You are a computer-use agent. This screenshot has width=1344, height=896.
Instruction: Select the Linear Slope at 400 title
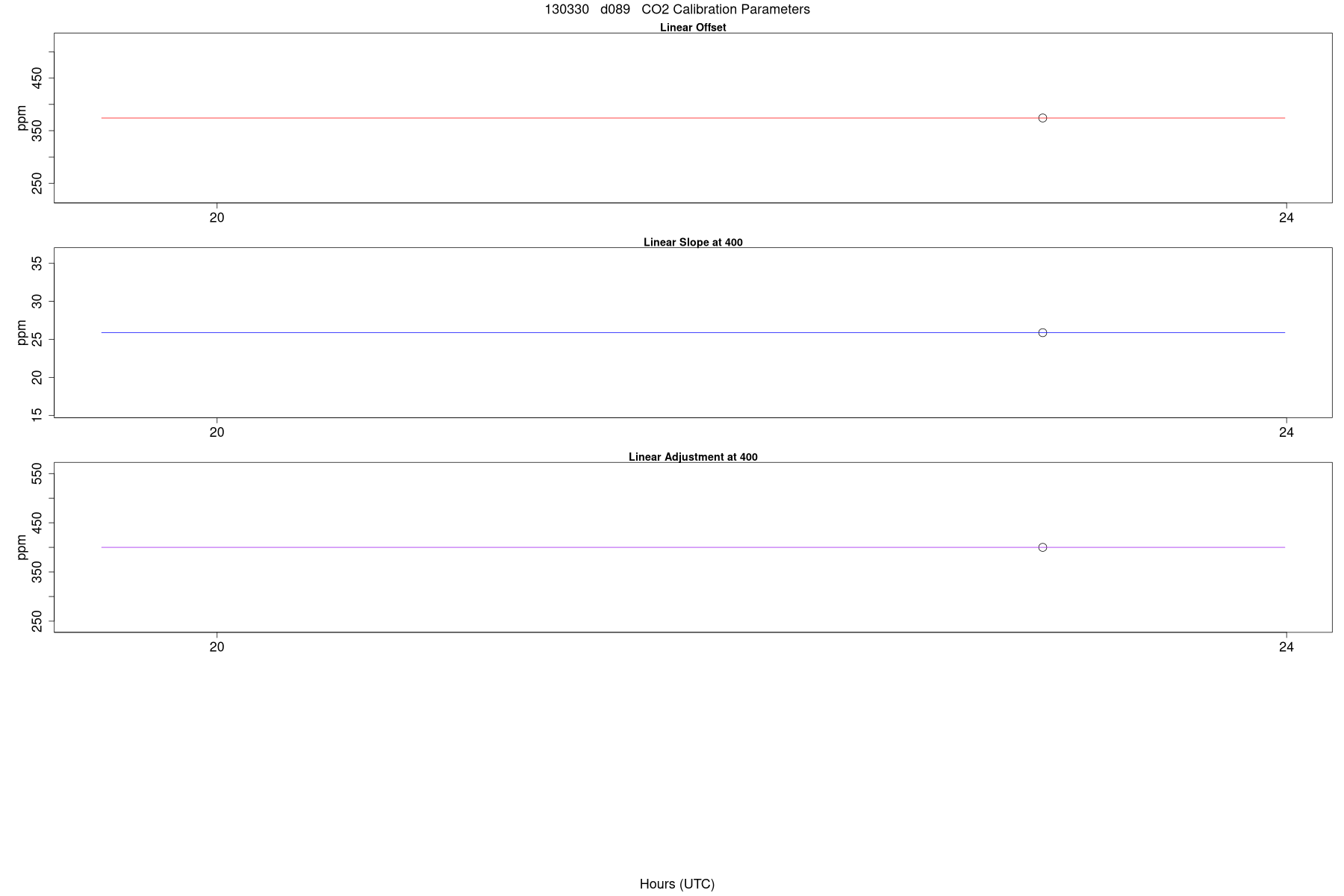coord(693,243)
